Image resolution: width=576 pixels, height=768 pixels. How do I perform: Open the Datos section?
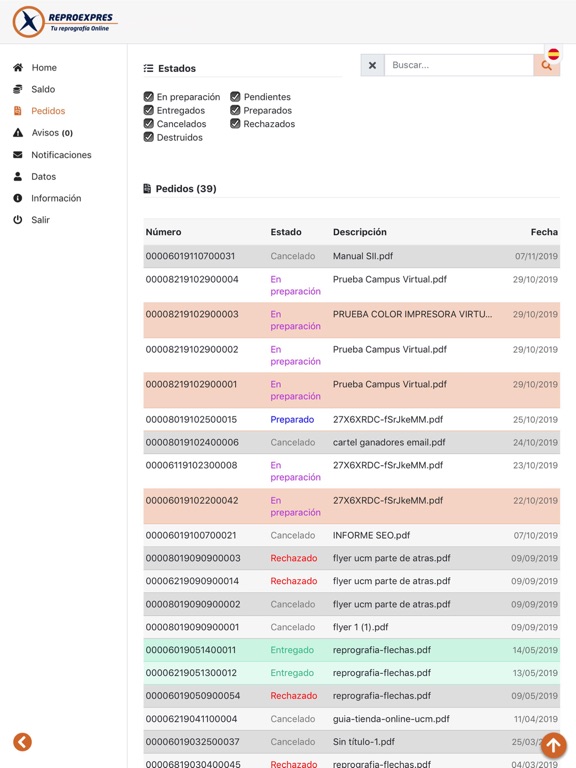[44, 176]
